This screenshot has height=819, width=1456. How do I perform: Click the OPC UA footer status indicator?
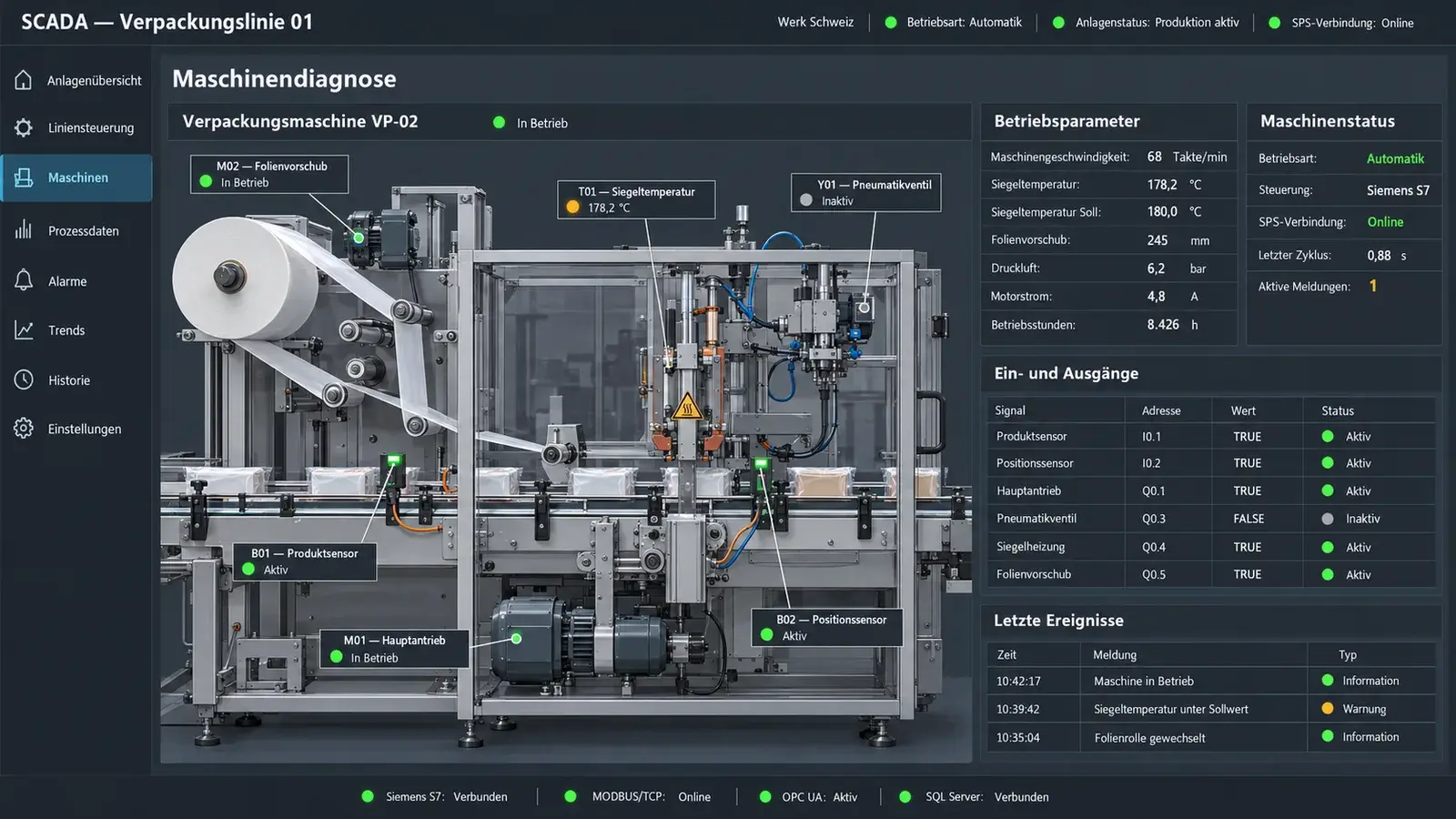tap(765, 796)
